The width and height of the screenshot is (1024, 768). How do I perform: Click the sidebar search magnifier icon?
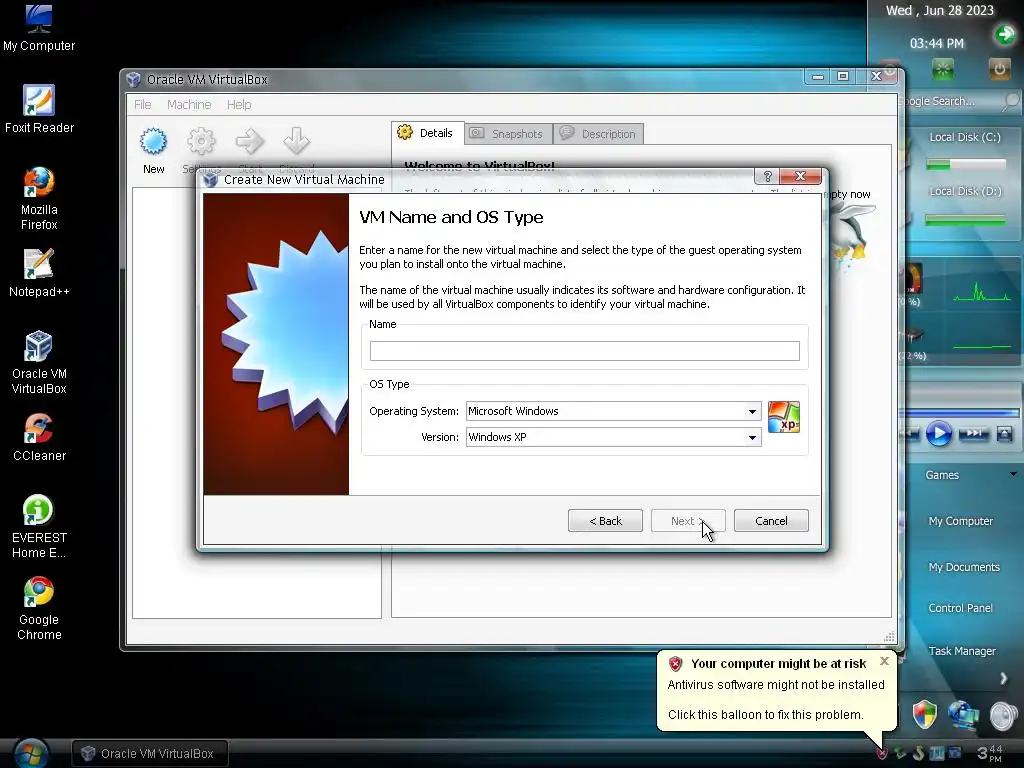click(x=1010, y=101)
